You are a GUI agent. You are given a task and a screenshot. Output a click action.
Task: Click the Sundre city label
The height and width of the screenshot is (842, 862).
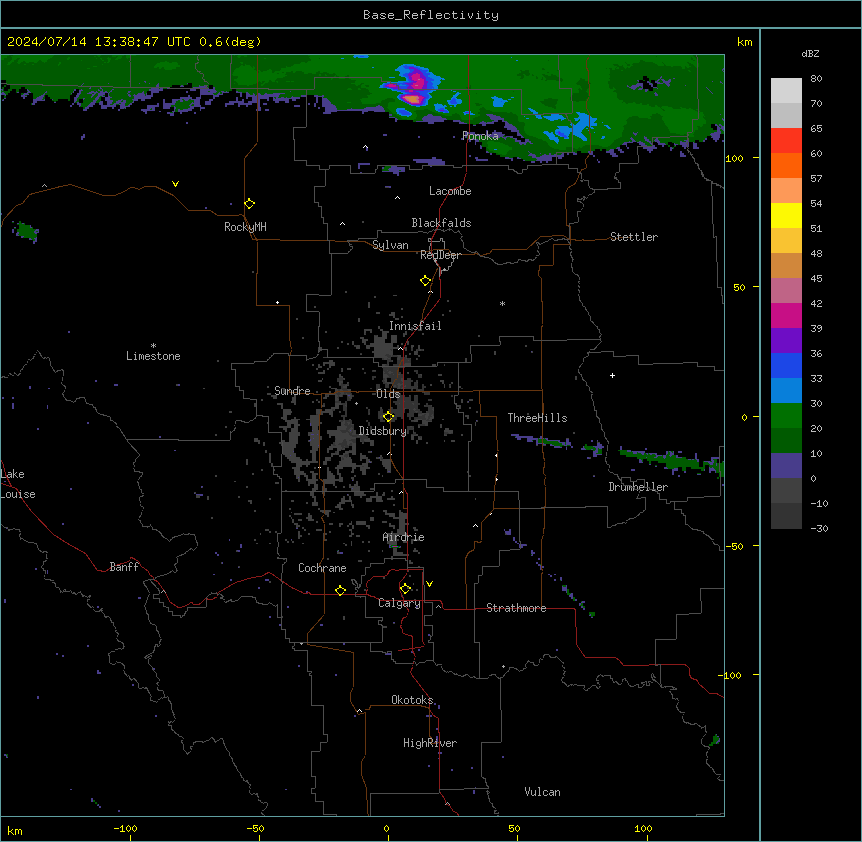(292, 391)
